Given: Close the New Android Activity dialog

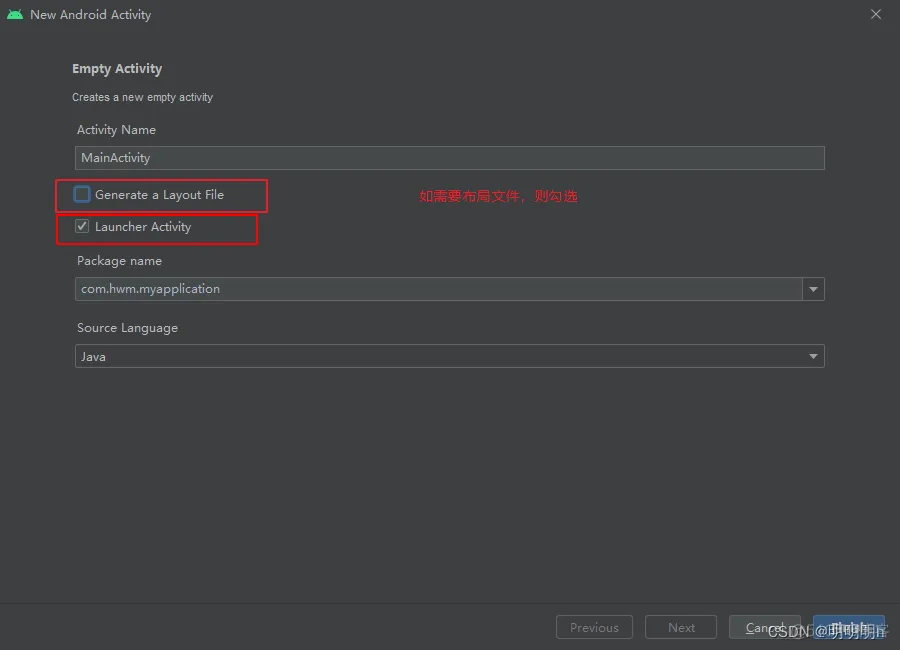Looking at the screenshot, I should tap(875, 14).
